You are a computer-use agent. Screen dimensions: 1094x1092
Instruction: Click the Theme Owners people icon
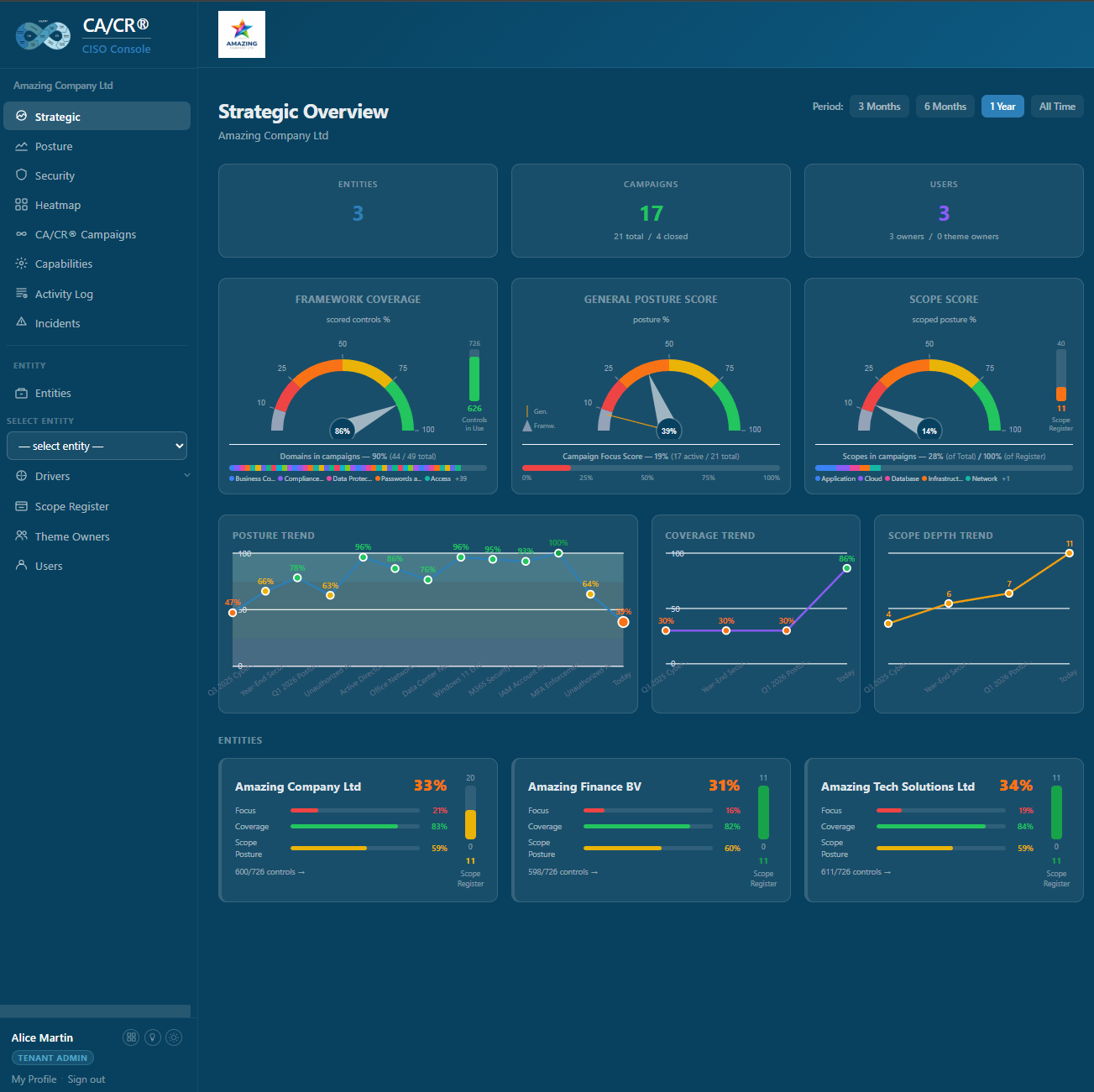coord(22,536)
